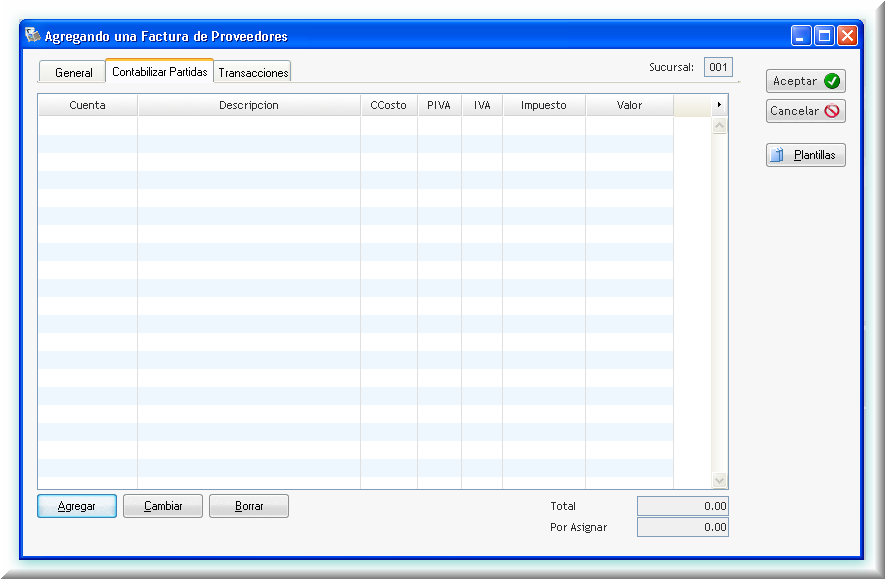Click the CCosto column header
The height and width of the screenshot is (579, 885).
click(x=389, y=105)
